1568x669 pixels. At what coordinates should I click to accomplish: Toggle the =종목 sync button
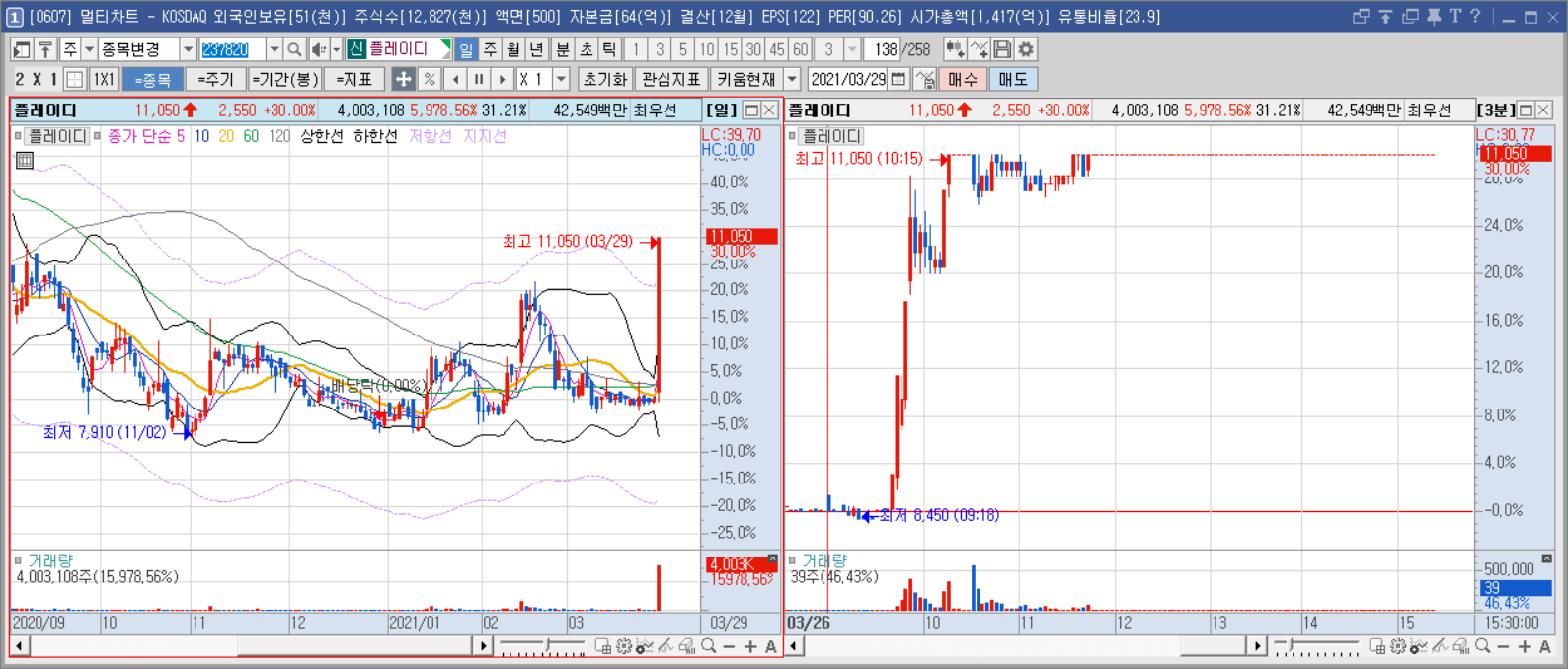coord(153,79)
